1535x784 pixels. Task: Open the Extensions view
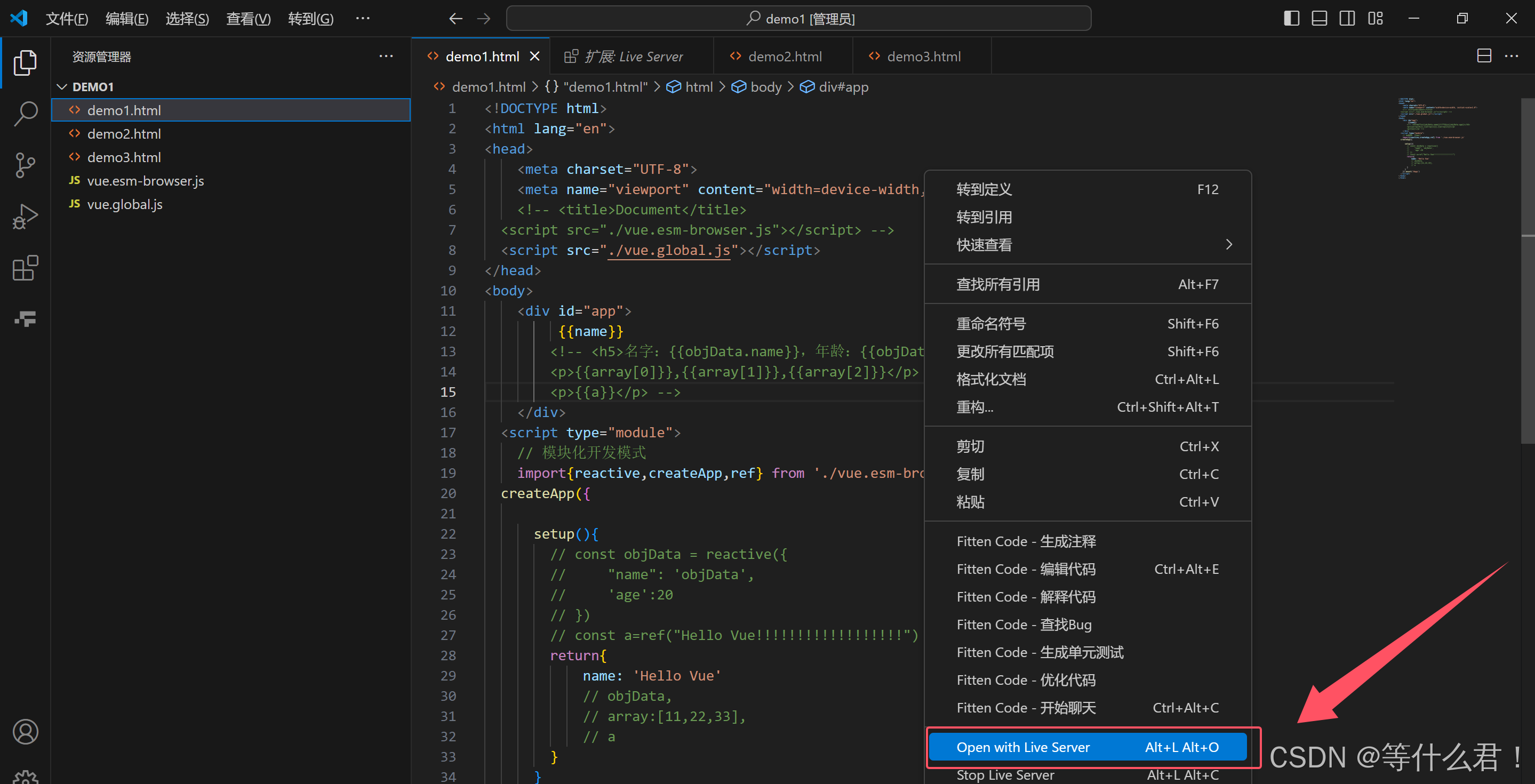(x=25, y=268)
